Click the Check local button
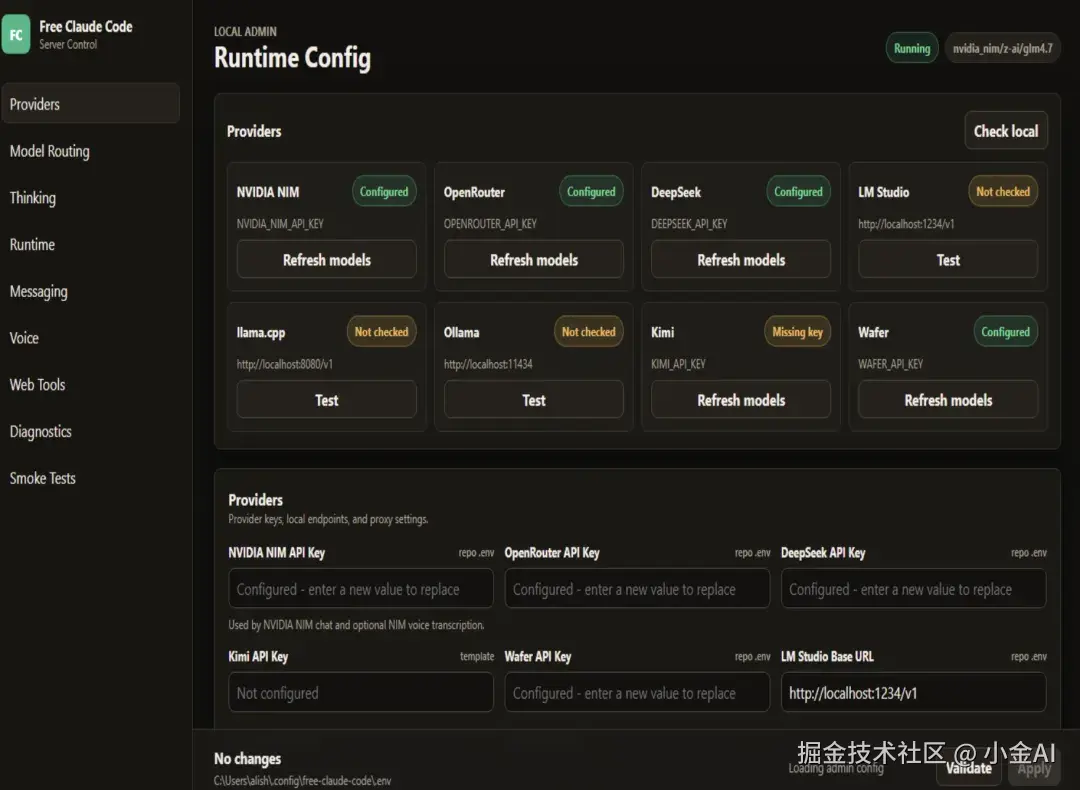1080x790 pixels. tap(1006, 131)
